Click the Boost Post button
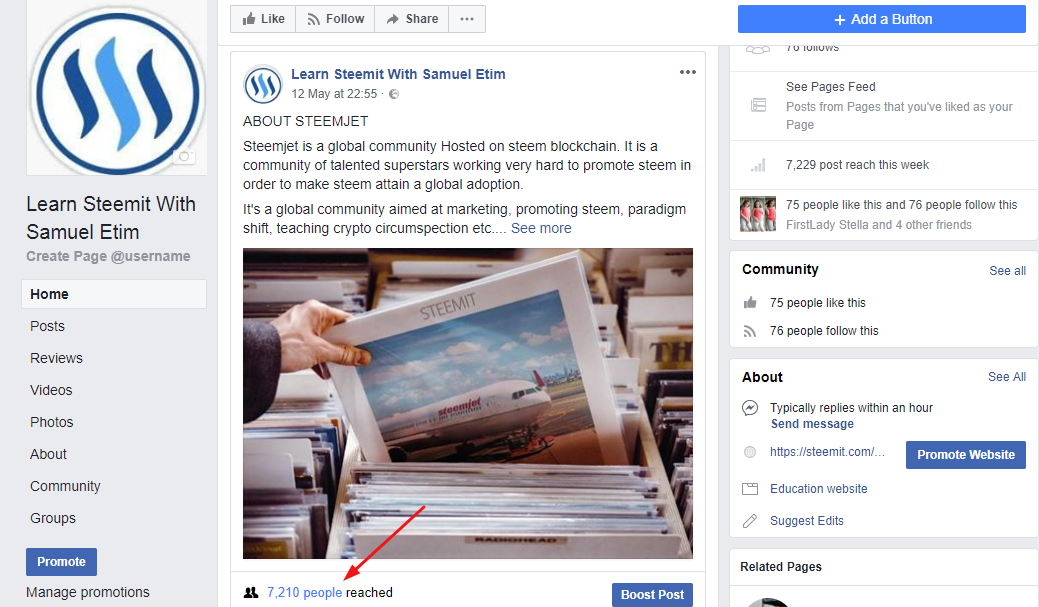This screenshot has height=607, width=1039. 652,594
